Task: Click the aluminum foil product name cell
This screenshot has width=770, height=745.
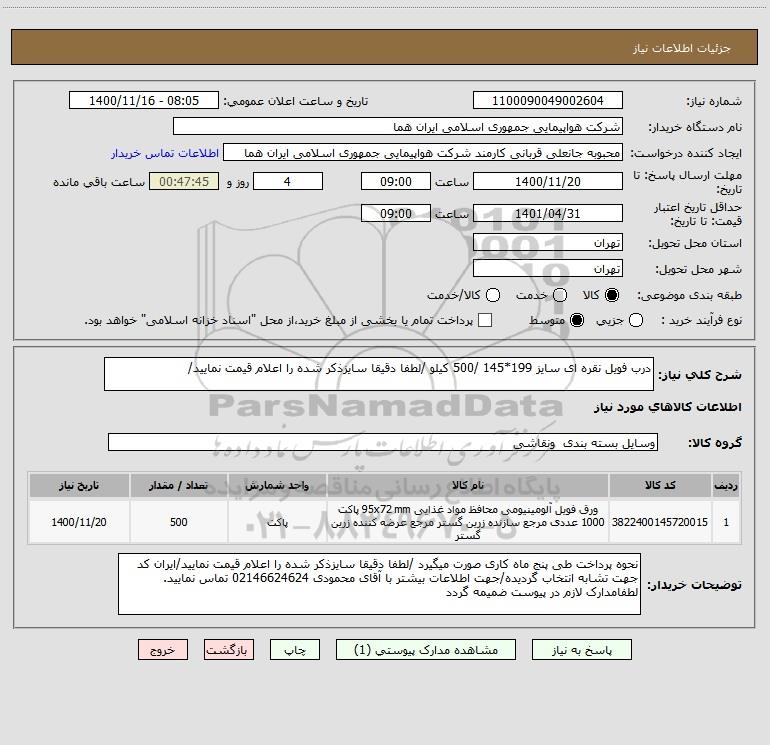Action: point(468,522)
